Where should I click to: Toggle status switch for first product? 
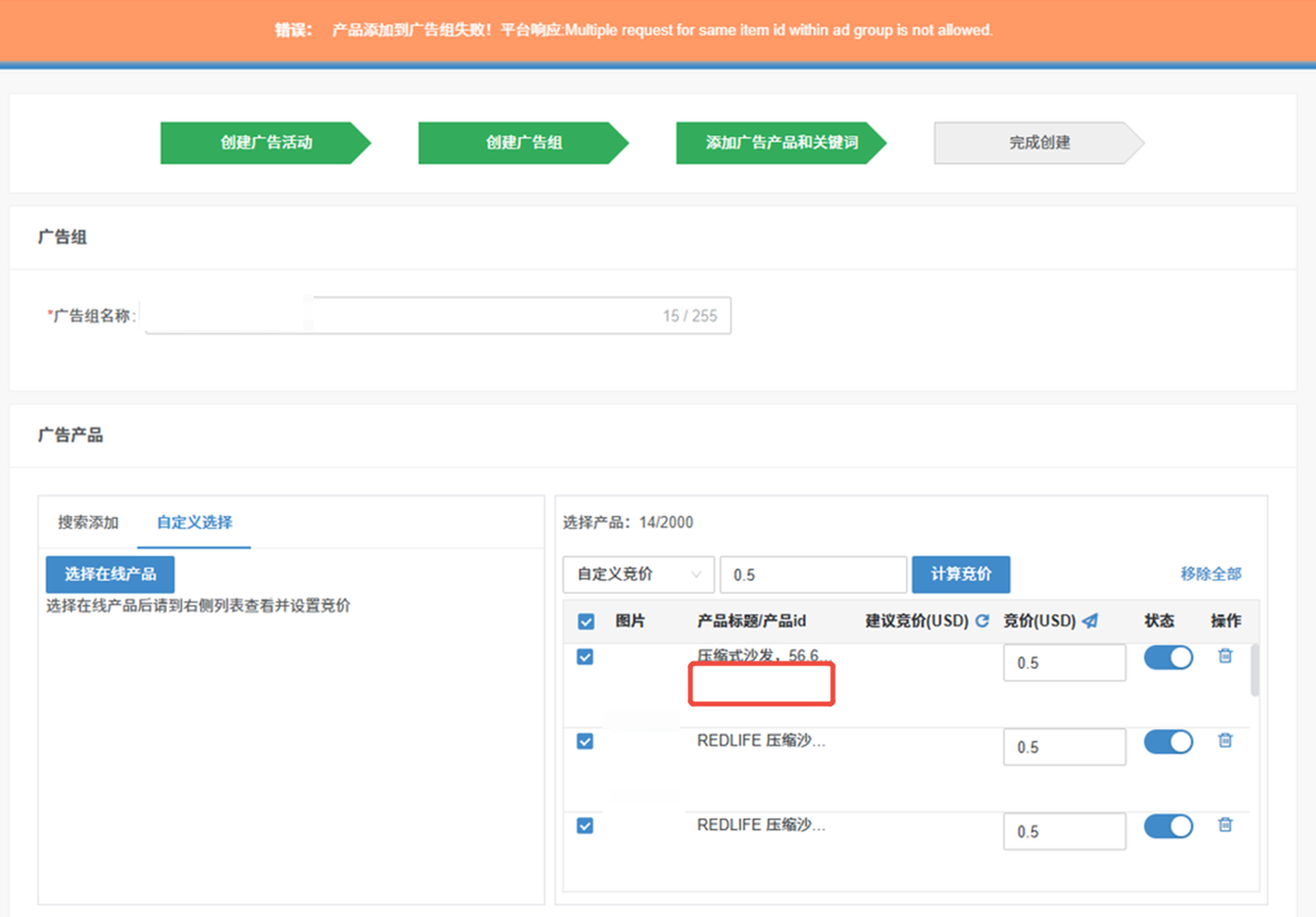coord(1168,658)
